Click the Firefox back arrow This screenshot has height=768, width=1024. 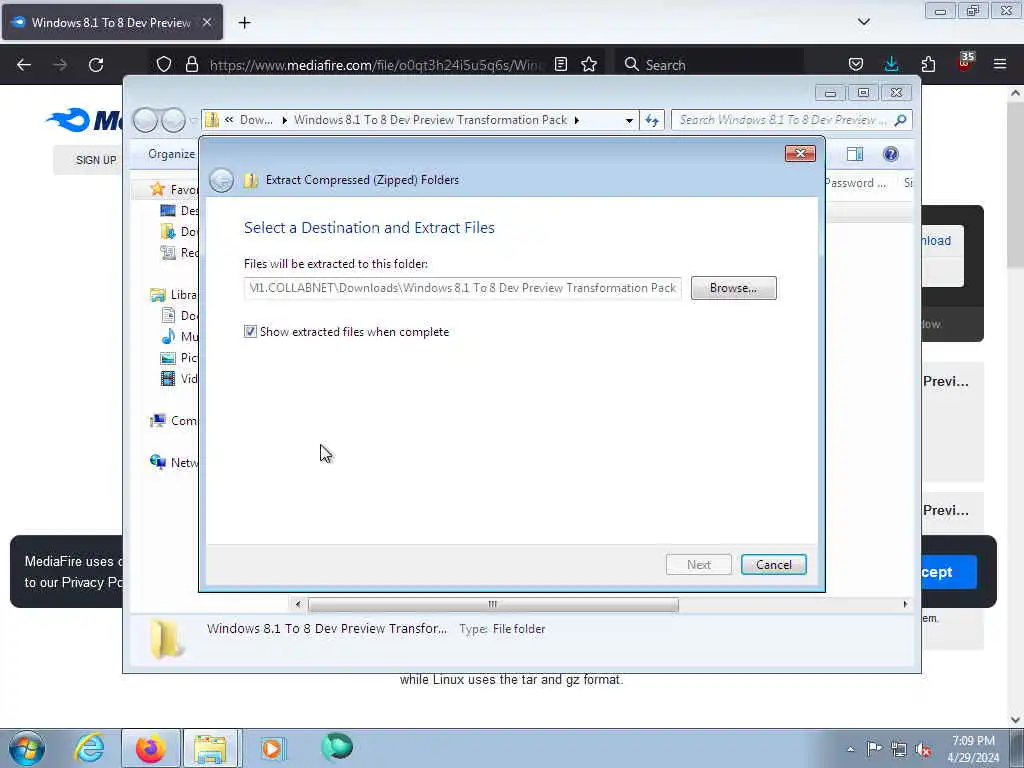point(24,65)
